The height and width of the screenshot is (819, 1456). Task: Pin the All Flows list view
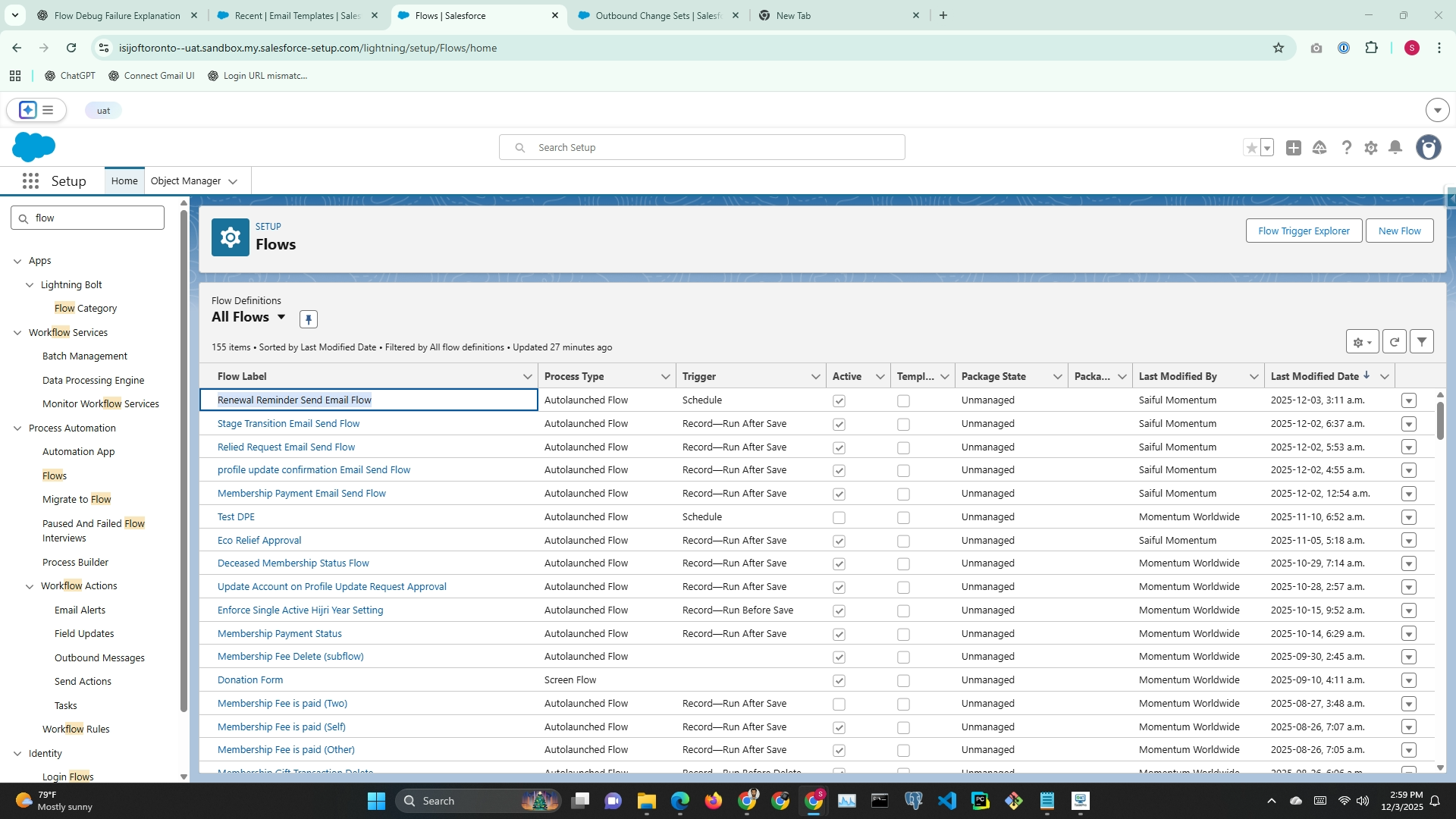[x=308, y=319]
